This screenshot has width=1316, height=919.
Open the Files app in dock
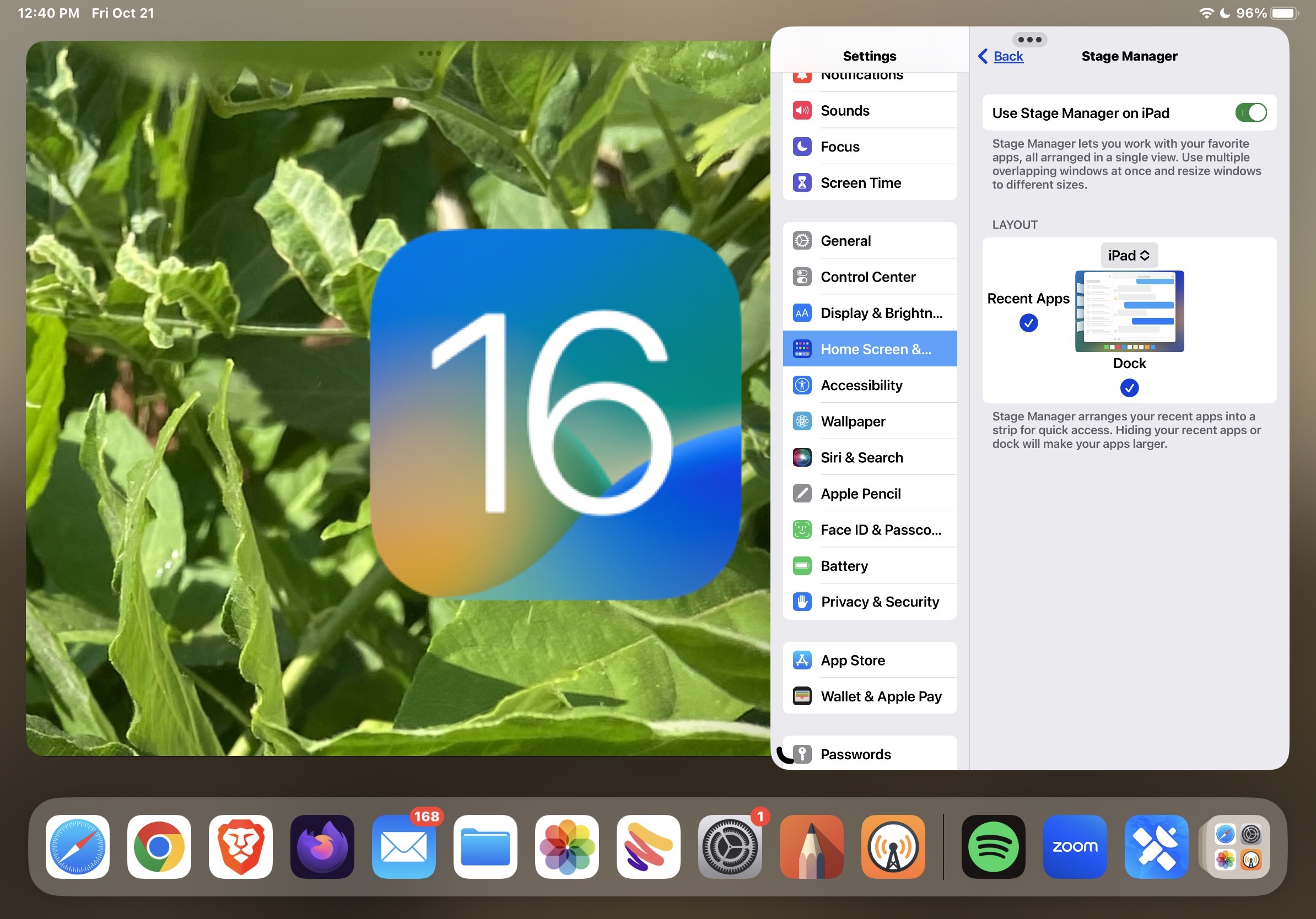(486, 846)
